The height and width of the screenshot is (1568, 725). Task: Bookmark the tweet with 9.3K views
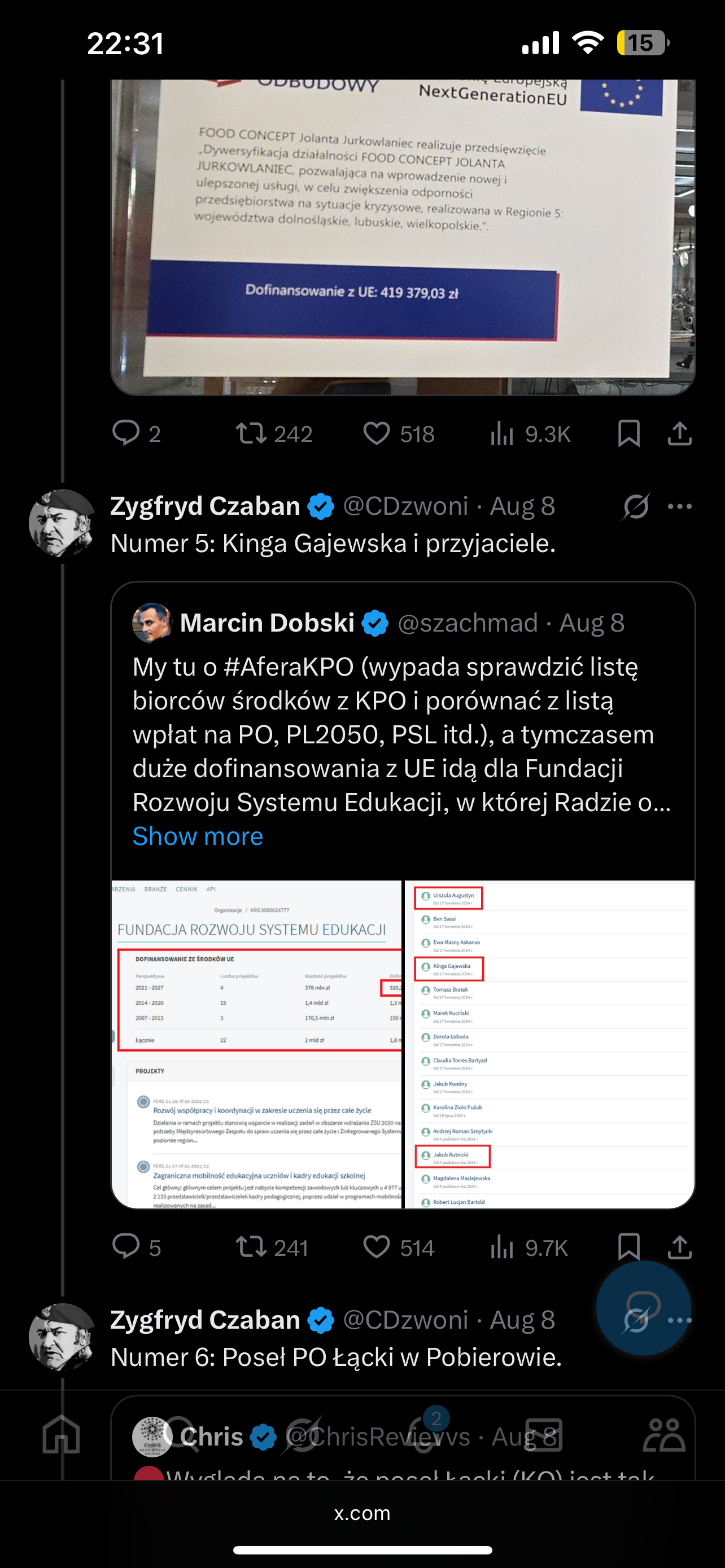[x=628, y=434]
